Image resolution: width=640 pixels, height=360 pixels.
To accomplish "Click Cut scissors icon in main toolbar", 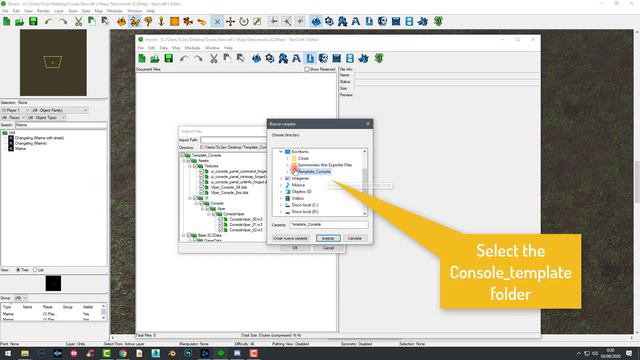I will [78, 22].
